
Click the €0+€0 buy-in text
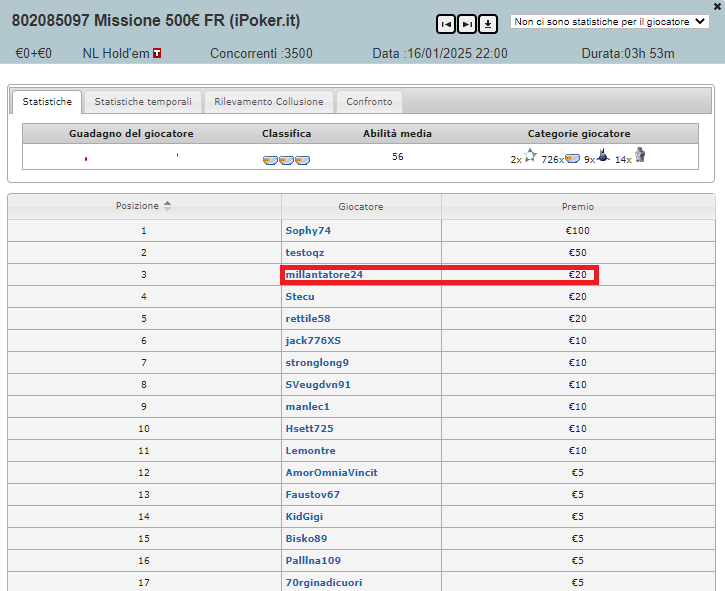(x=33, y=54)
